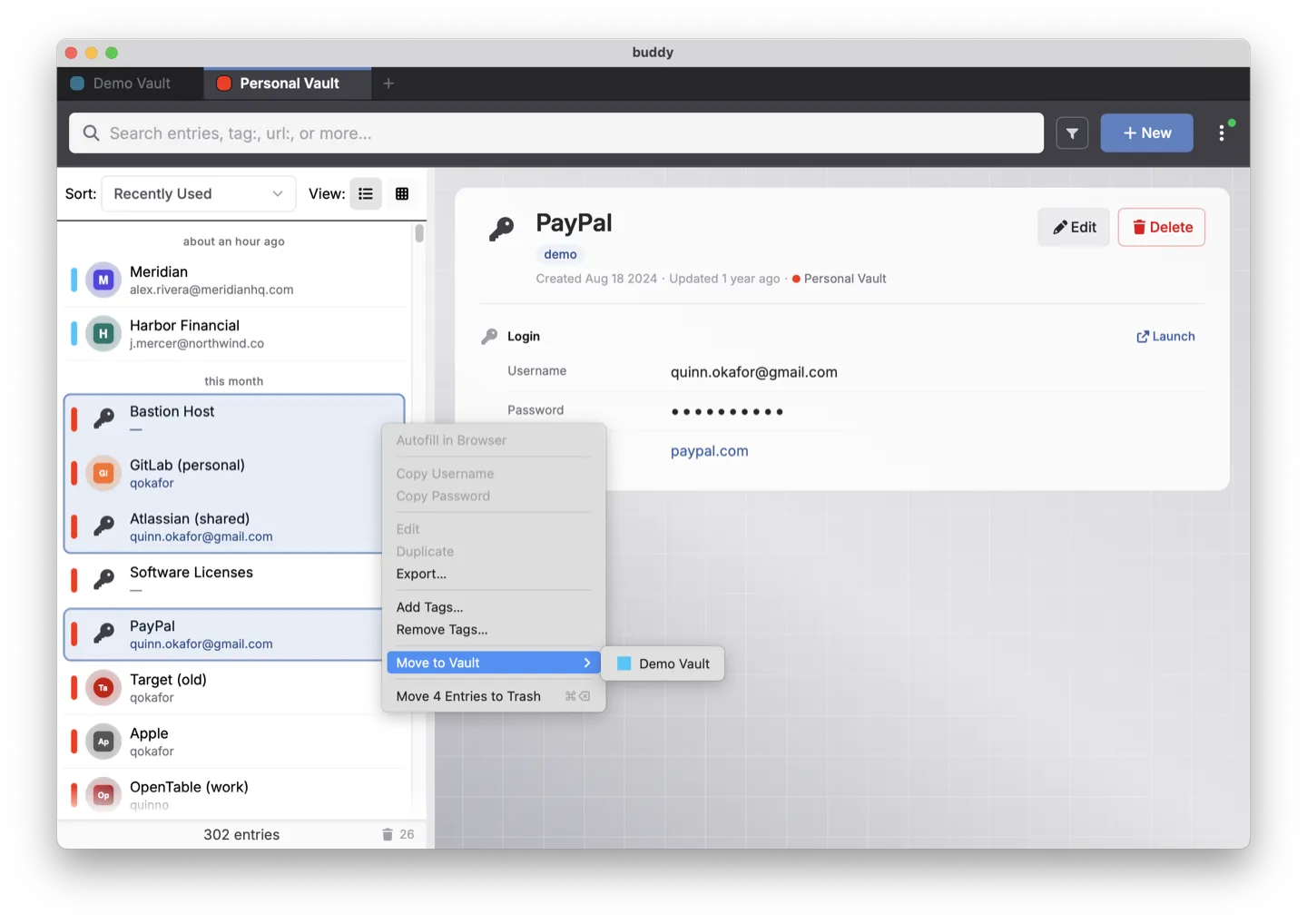The image size is (1307, 924).
Task: Click alex.rivera@meridianhq.com subtitle
Action: (x=211, y=290)
